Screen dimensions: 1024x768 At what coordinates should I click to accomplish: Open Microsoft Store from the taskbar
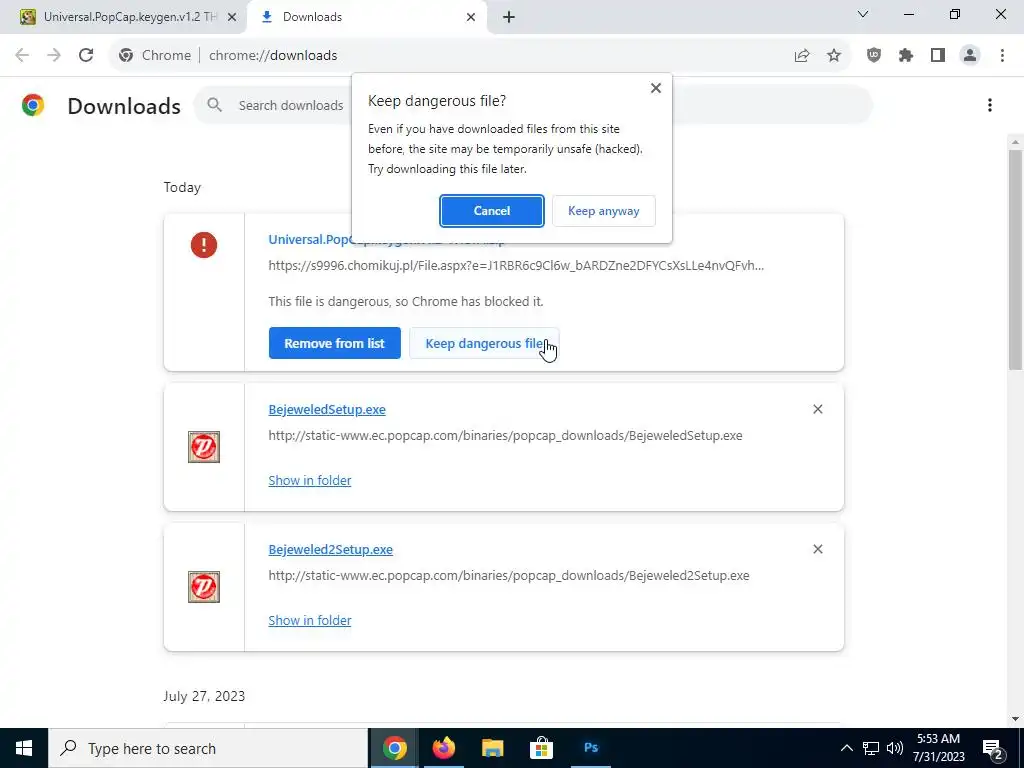[541, 748]
